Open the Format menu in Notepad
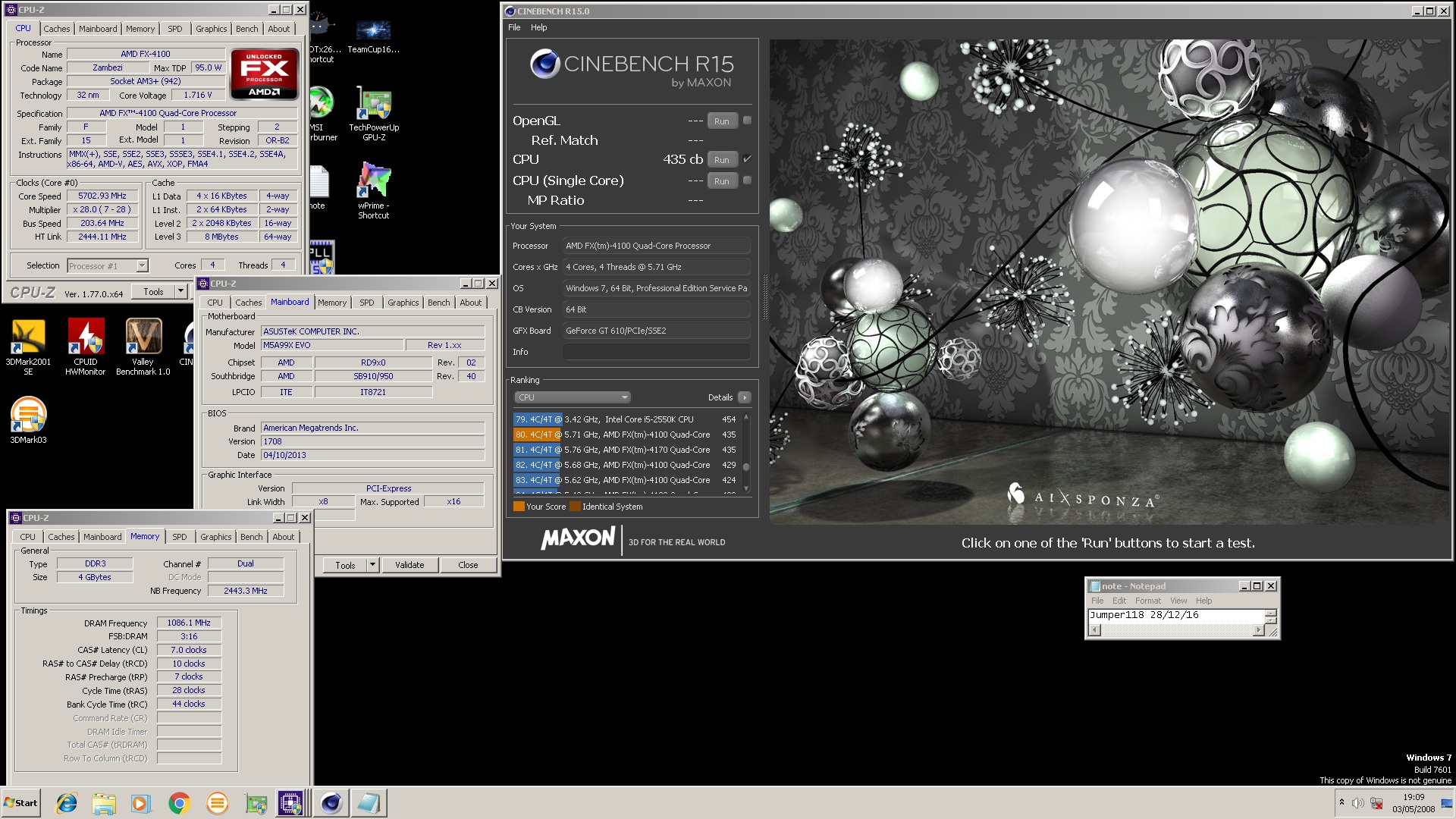Screen dimensions: 1456x819 click(x=1147, y=601)
